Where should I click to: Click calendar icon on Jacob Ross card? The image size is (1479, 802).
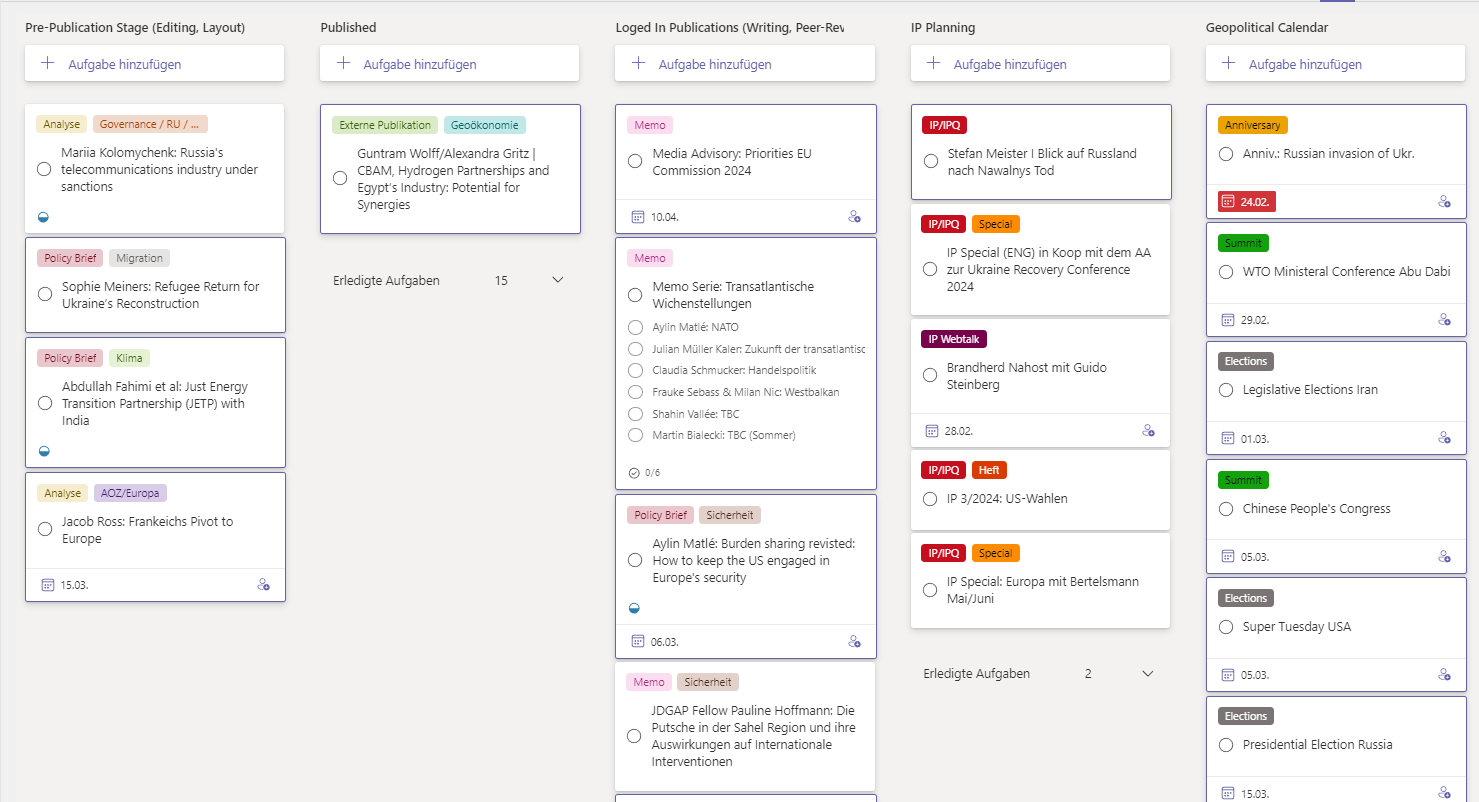point(47,585)
